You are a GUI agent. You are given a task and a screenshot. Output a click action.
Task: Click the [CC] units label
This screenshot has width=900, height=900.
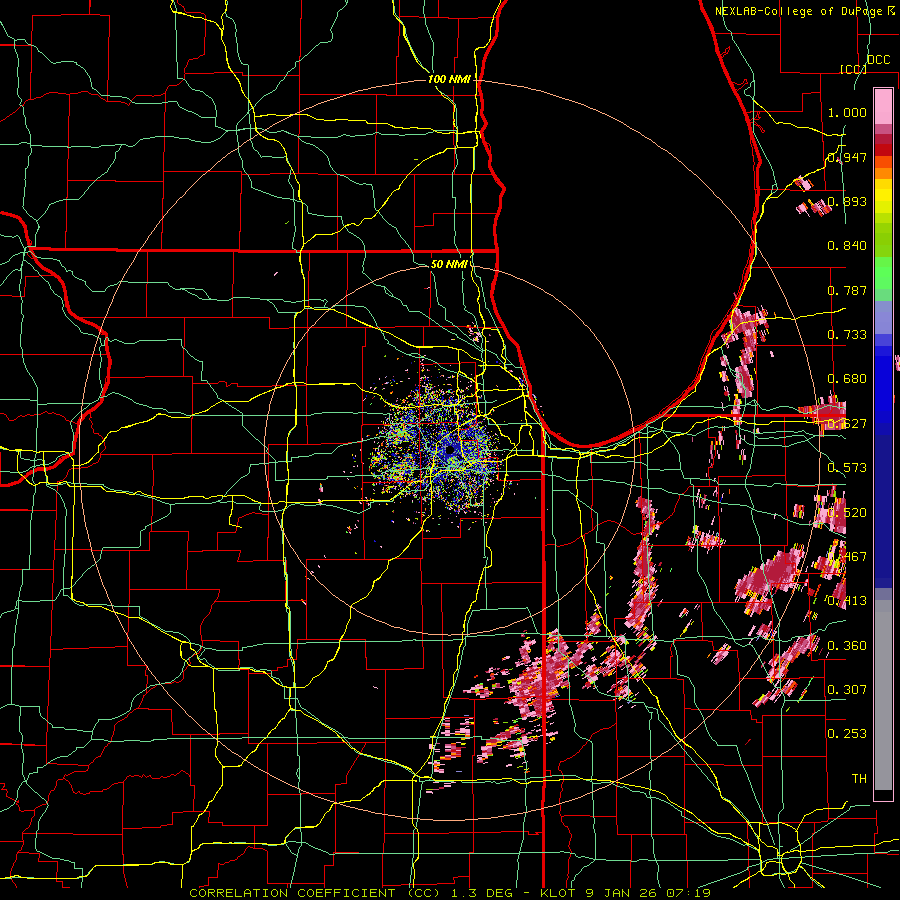853,69
